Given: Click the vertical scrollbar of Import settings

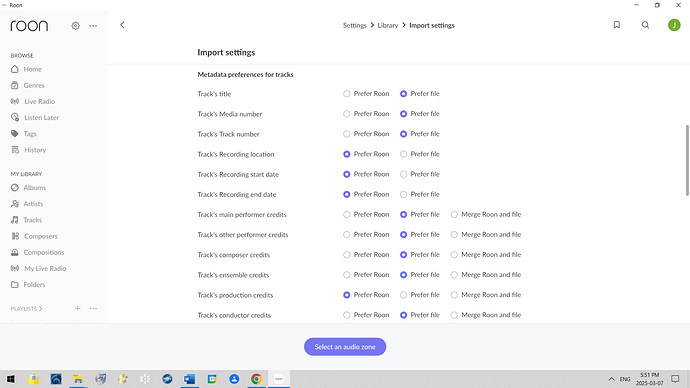Looking at the screenshot, I should (x=687, y=160).
